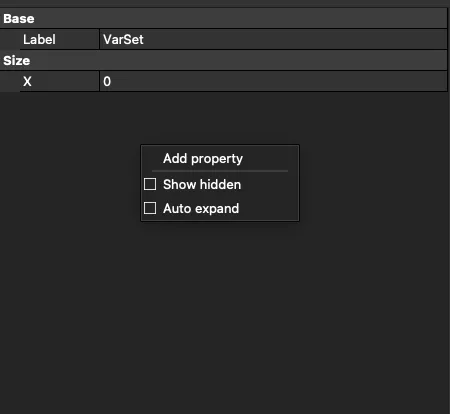This screenshot has height=414, width=450.
Task: Select the Show hidden menu text
Action: (202, 184)
